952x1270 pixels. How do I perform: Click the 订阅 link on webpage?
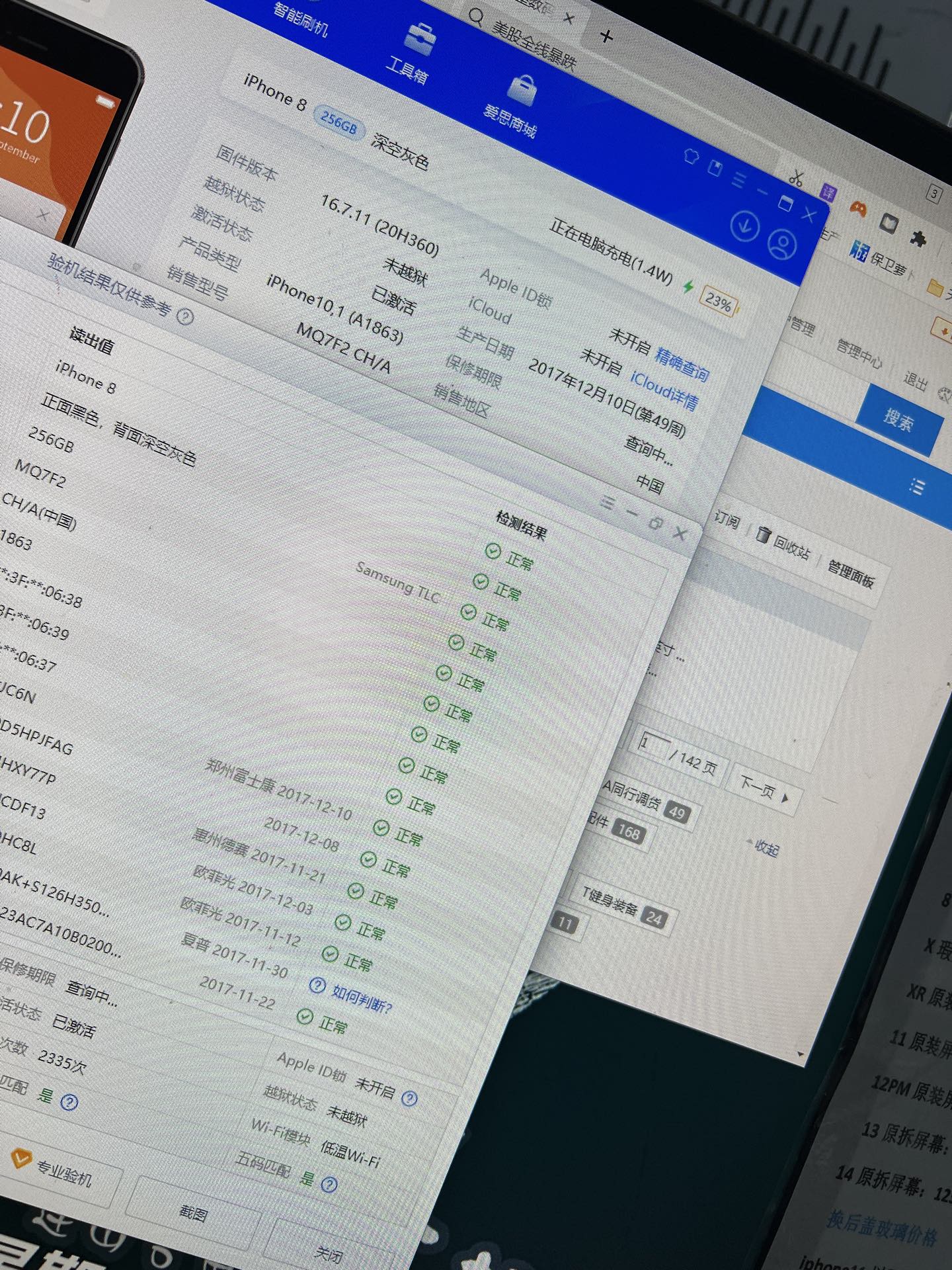point(727,521)
